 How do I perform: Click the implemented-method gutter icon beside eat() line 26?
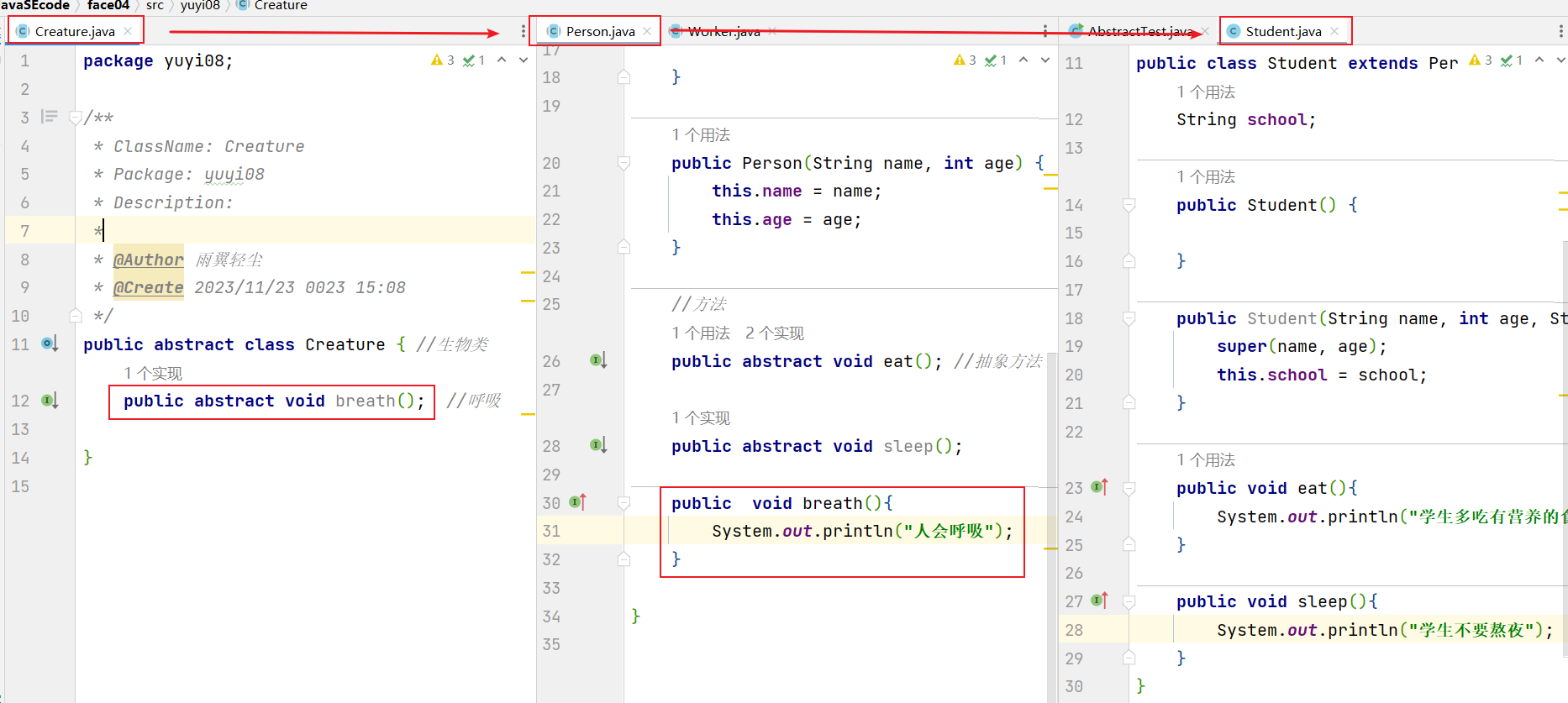pos(598,360)
